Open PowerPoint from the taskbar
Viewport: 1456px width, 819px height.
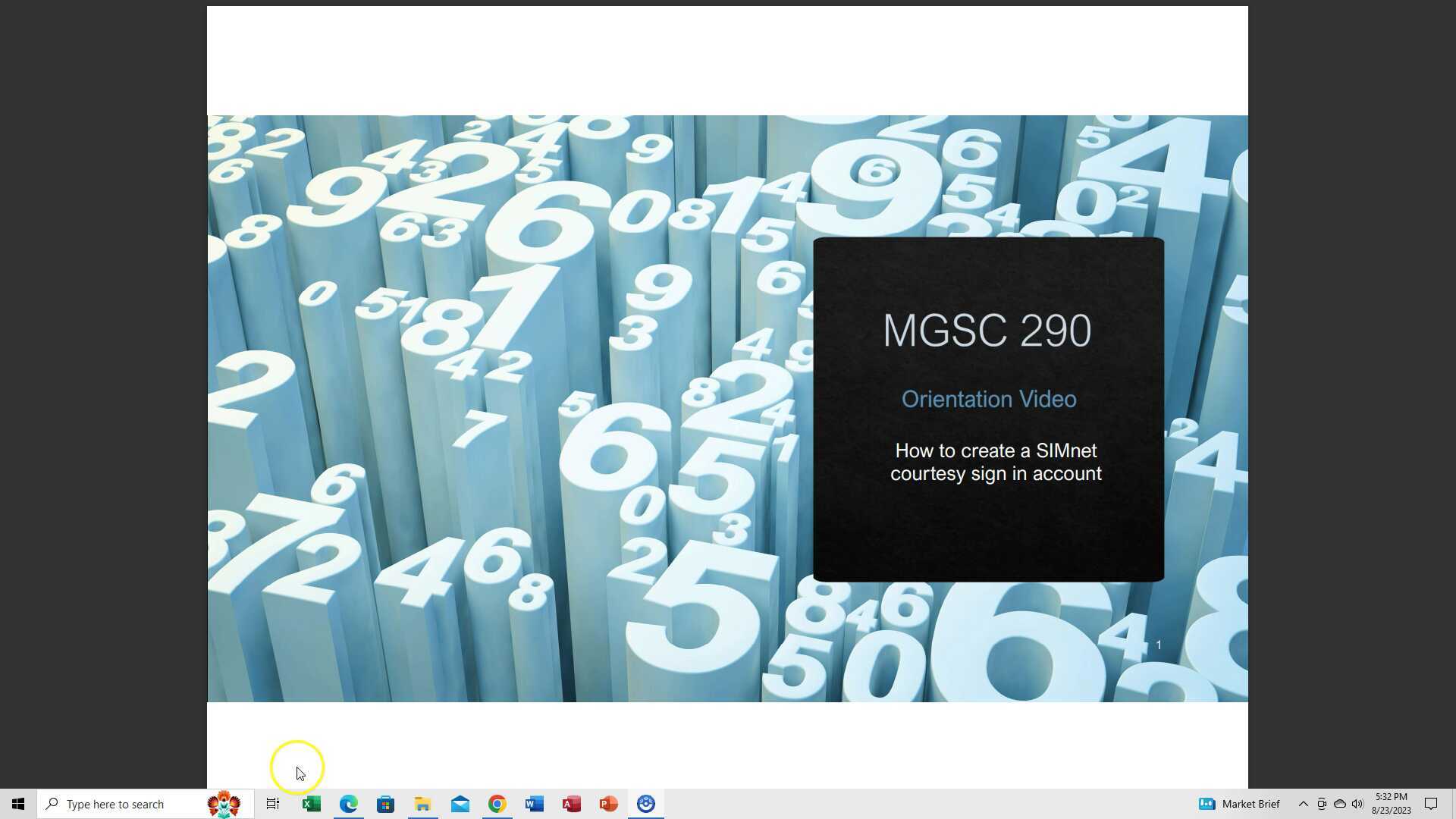(608, 804)
